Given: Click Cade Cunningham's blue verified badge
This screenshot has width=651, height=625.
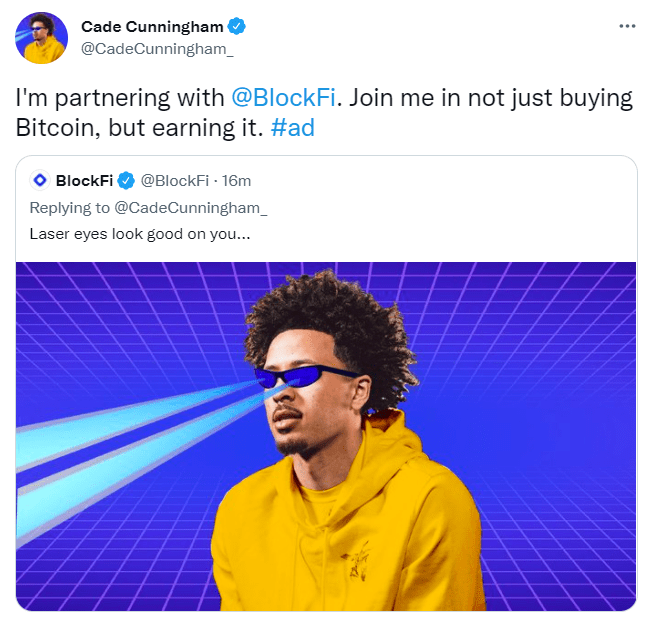Looking at the screenshot, I should 237,26.
